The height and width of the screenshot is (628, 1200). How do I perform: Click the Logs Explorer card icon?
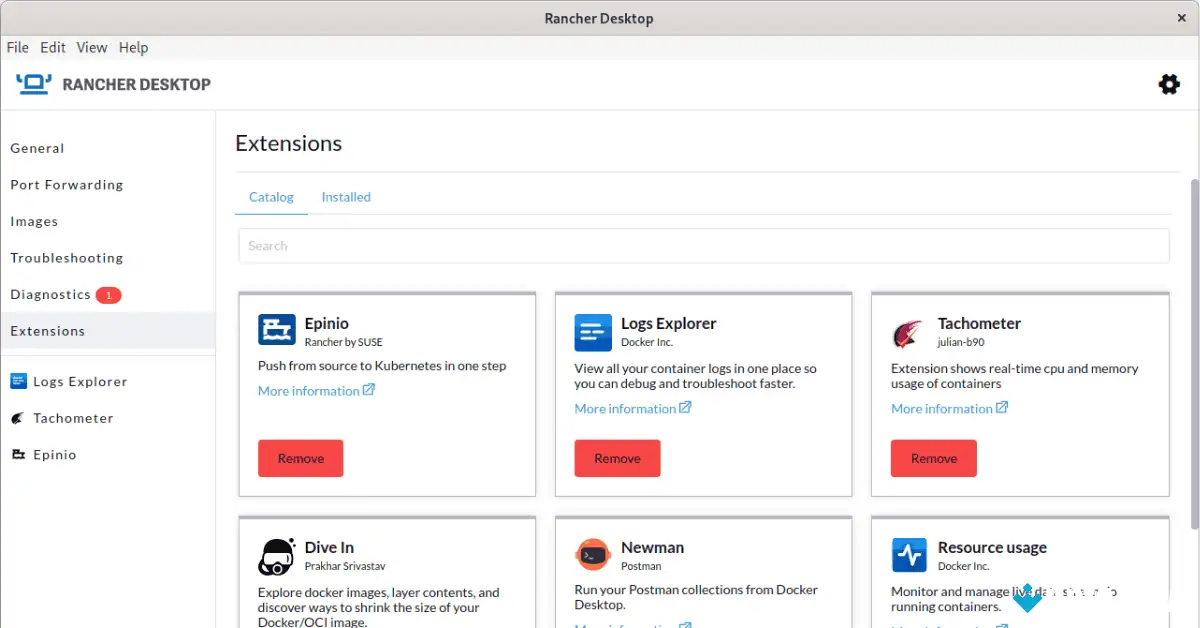(x=593, y=330)
